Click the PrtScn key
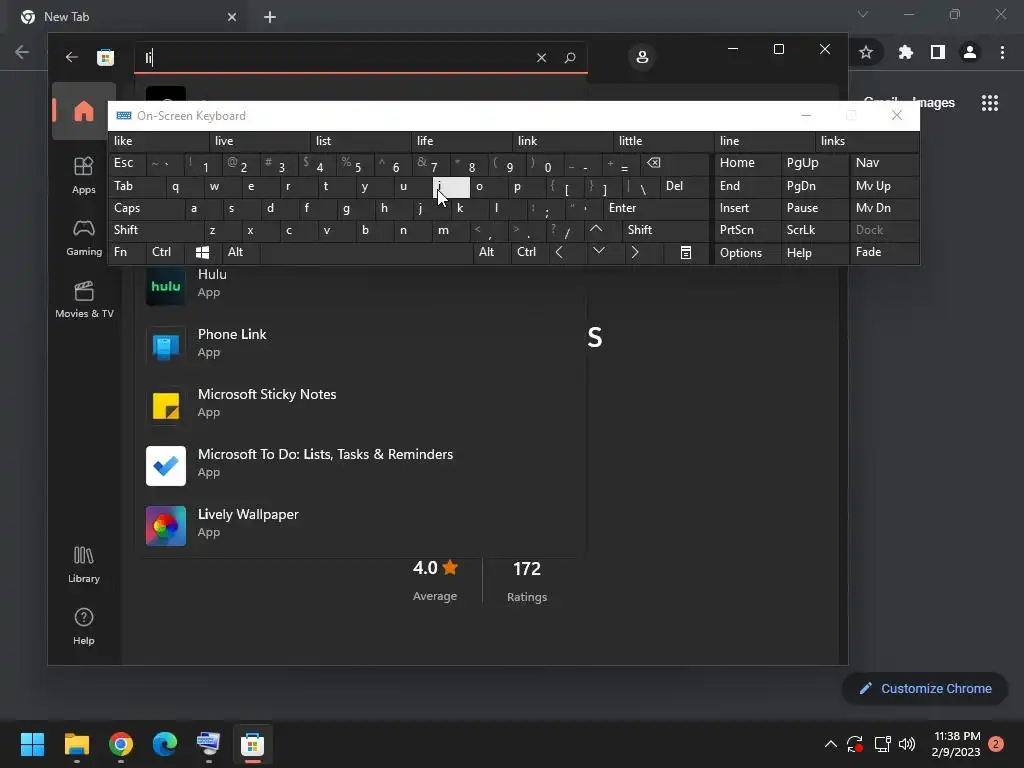 746,230
